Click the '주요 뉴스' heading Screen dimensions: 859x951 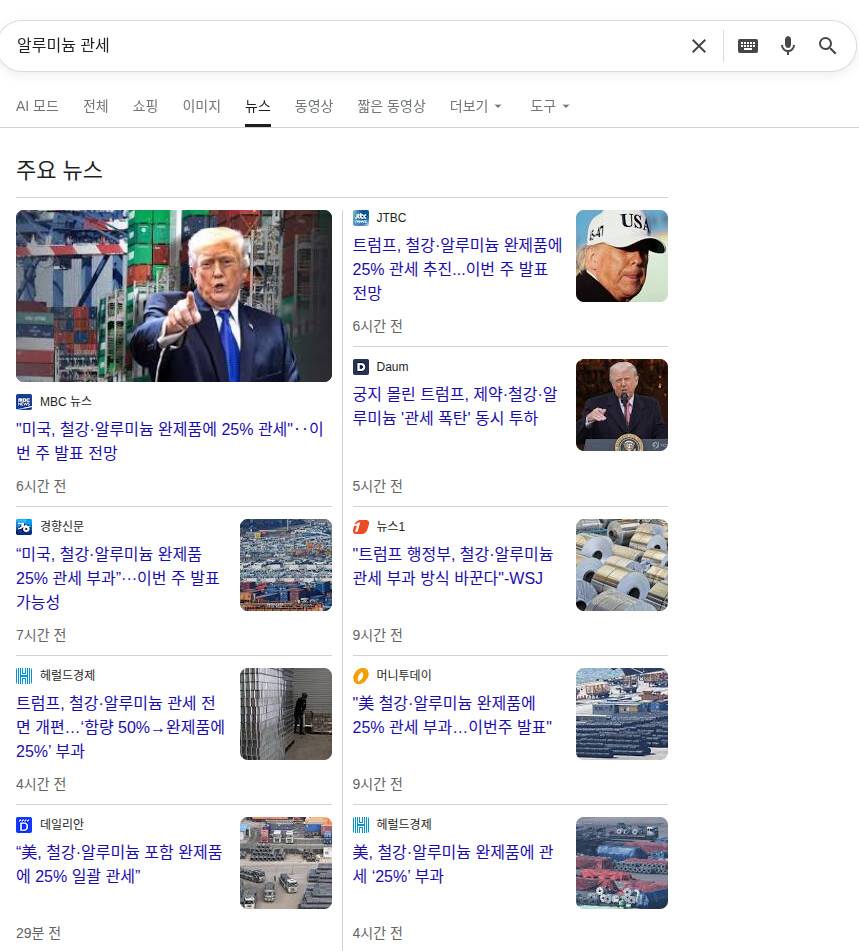[x=59, y=170]
